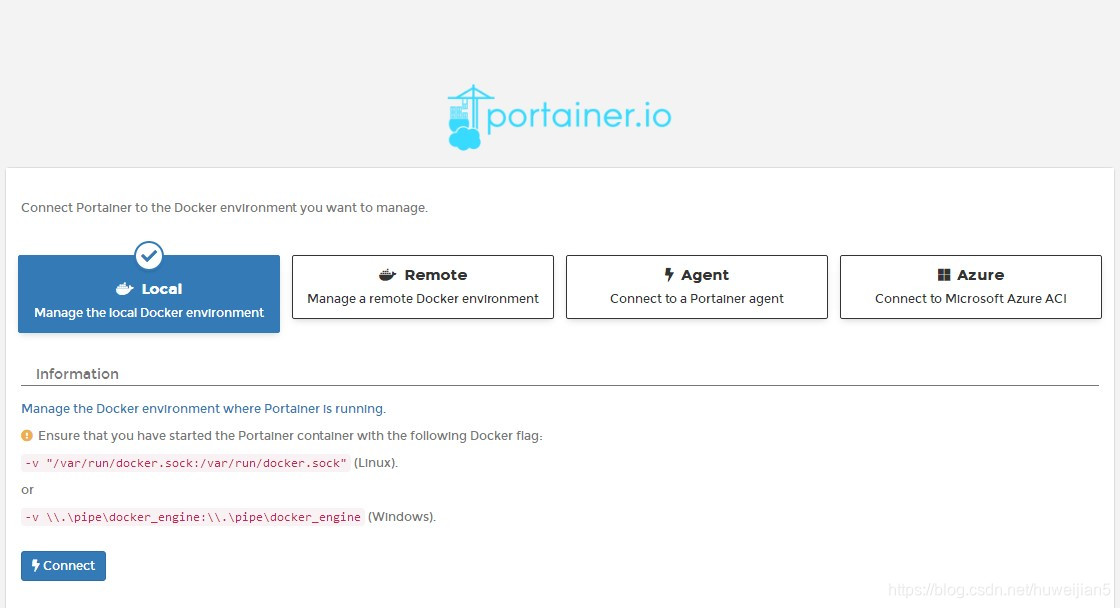Click the portainer.io logo
1120x608 pixels.
559,117
